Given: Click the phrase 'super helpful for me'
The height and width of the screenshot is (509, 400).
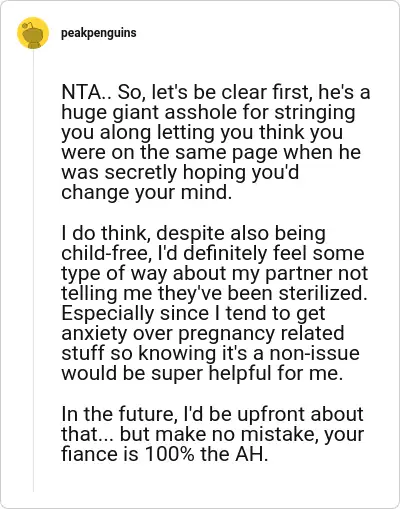Looking at the screenshot, I should tap(247, 373).
